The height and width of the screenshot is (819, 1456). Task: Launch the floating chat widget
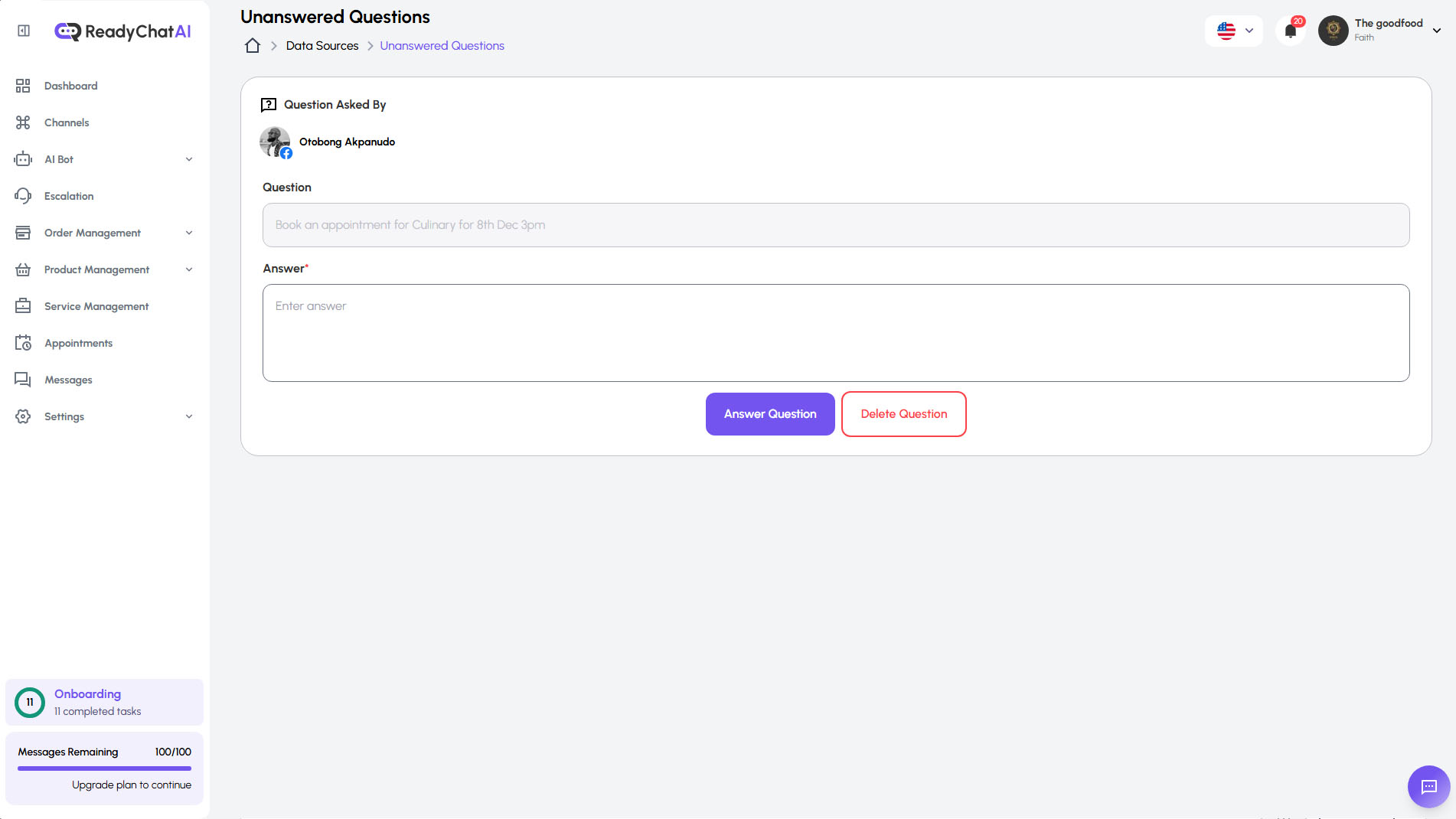pyautogui.click(x=1427, y=787)
